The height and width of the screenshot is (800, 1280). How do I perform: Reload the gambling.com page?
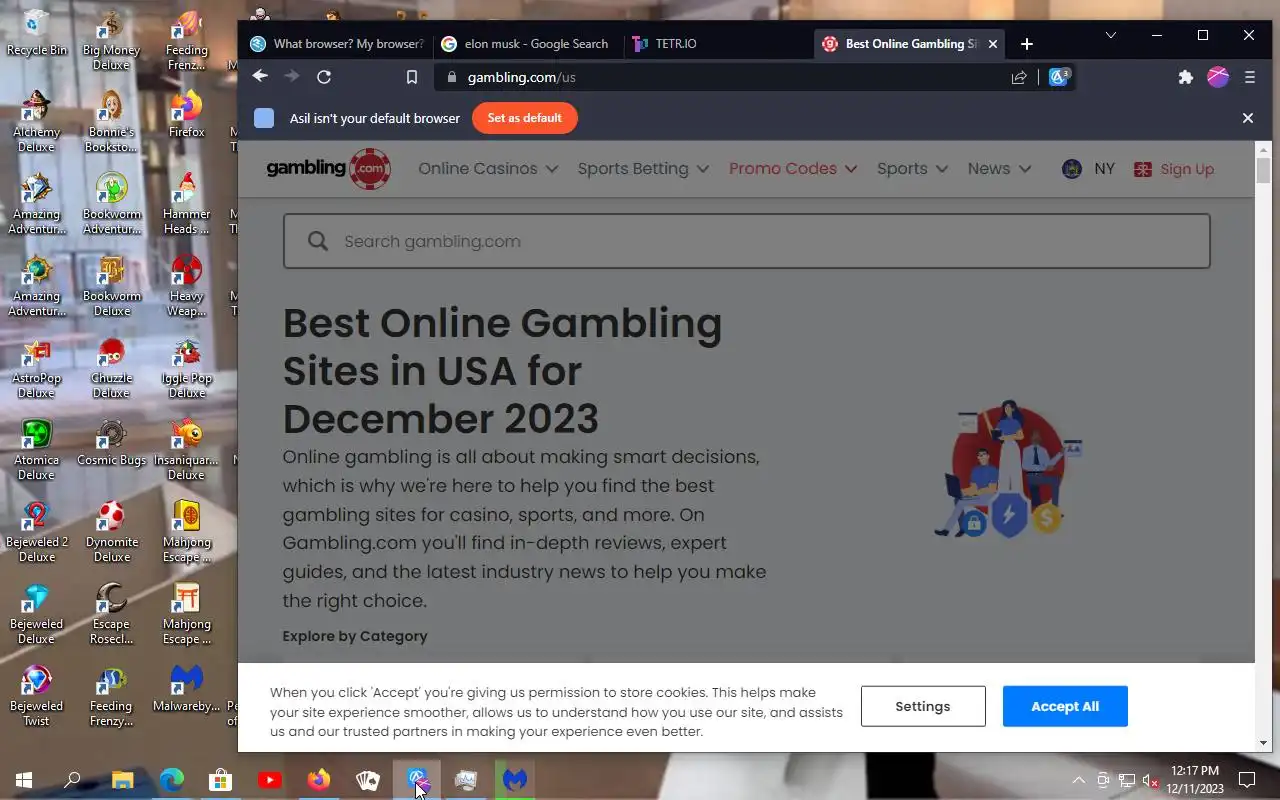pos(324,77)
